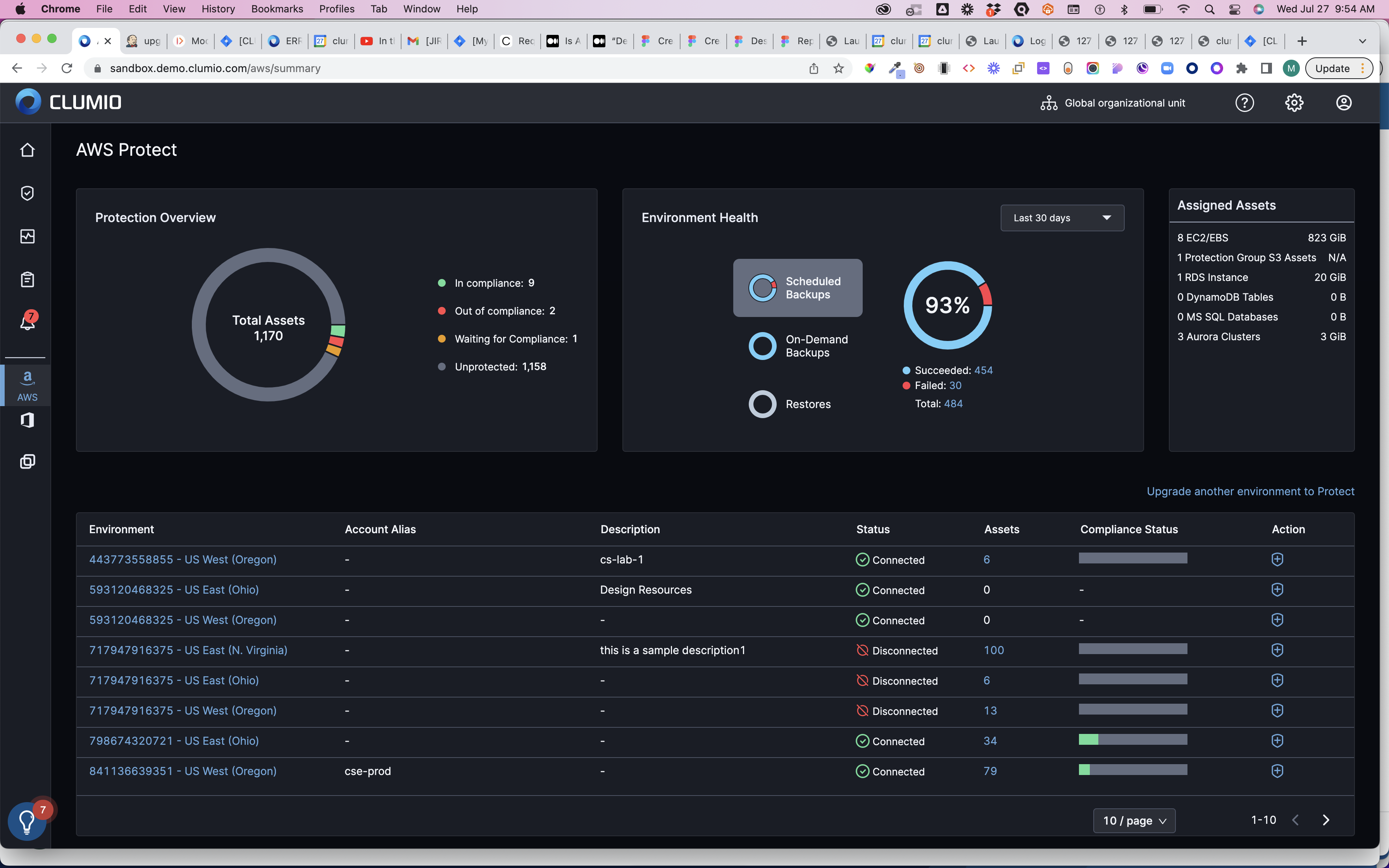Click compliance bar for cse-prod row
This screenshot has height=868, width=1389.
(1132, 770)
